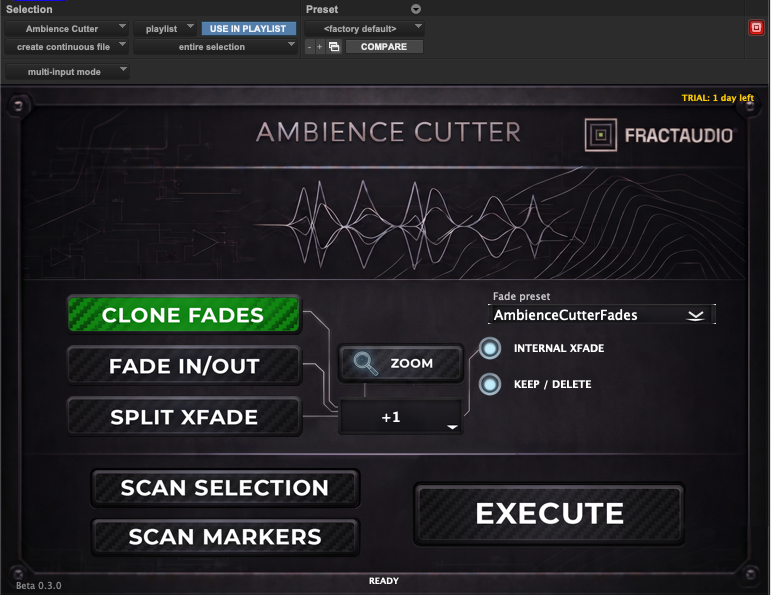Open the create continuous file dropdown
Image resolution: width=771 pixels, height=595 pixels.
pos(66,47)
